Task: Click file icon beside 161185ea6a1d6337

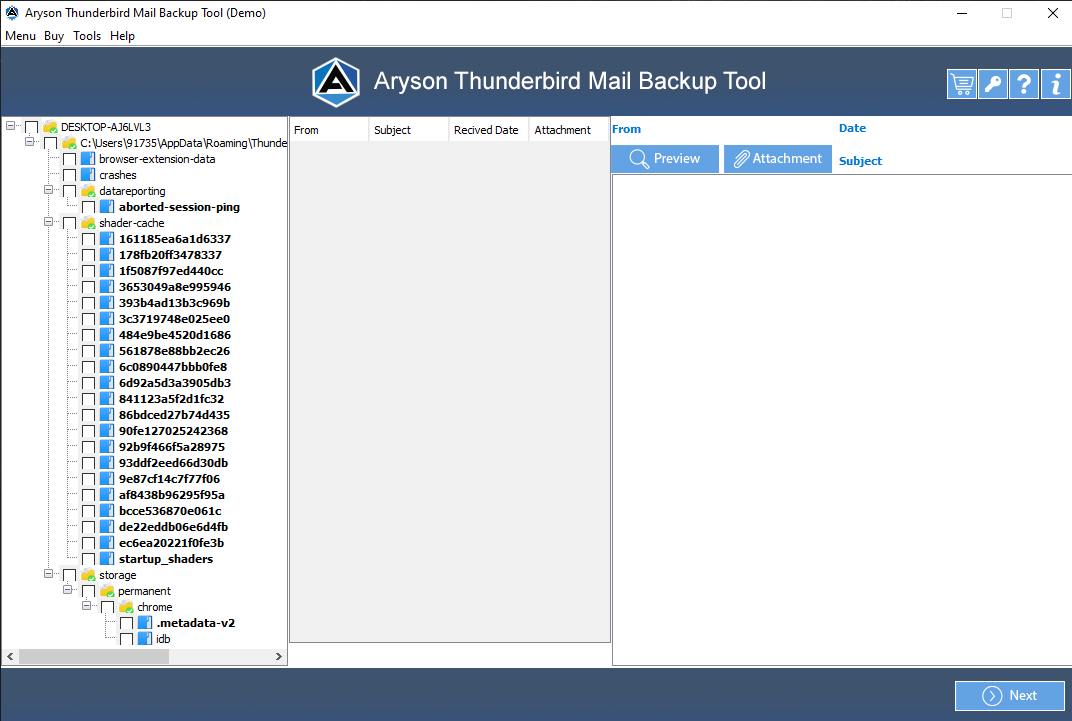Action: pyautogui.click(x=107, y=239)
